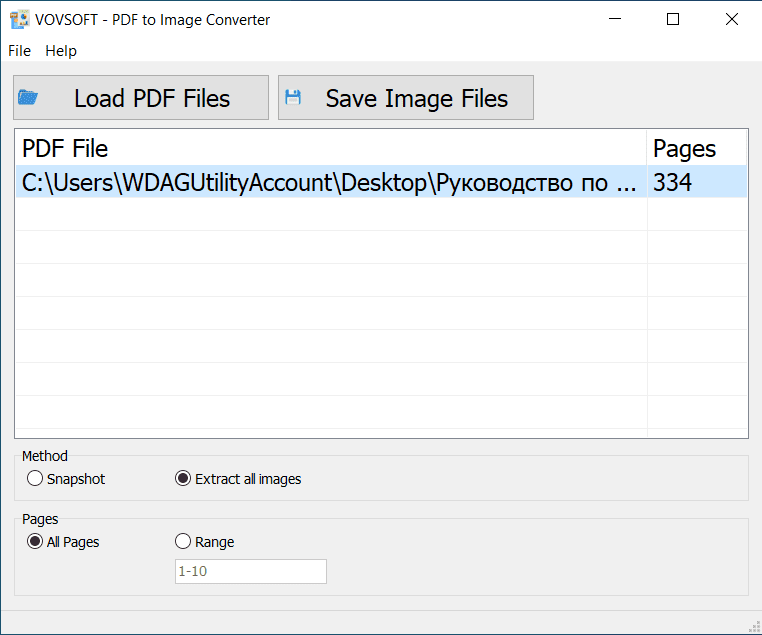Select the Snapshot method radio button
Screen dimensions: 762x635
[36, 479]
